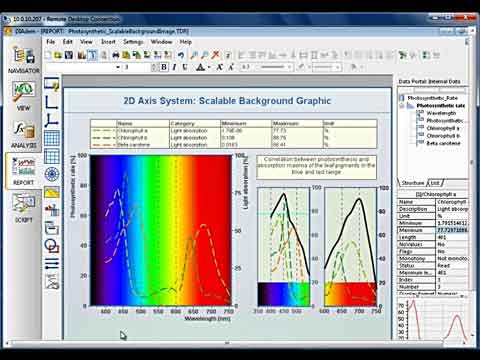Toggle bold text formatting
Viewport: 480px width, 360px height.
coord(164,67)
